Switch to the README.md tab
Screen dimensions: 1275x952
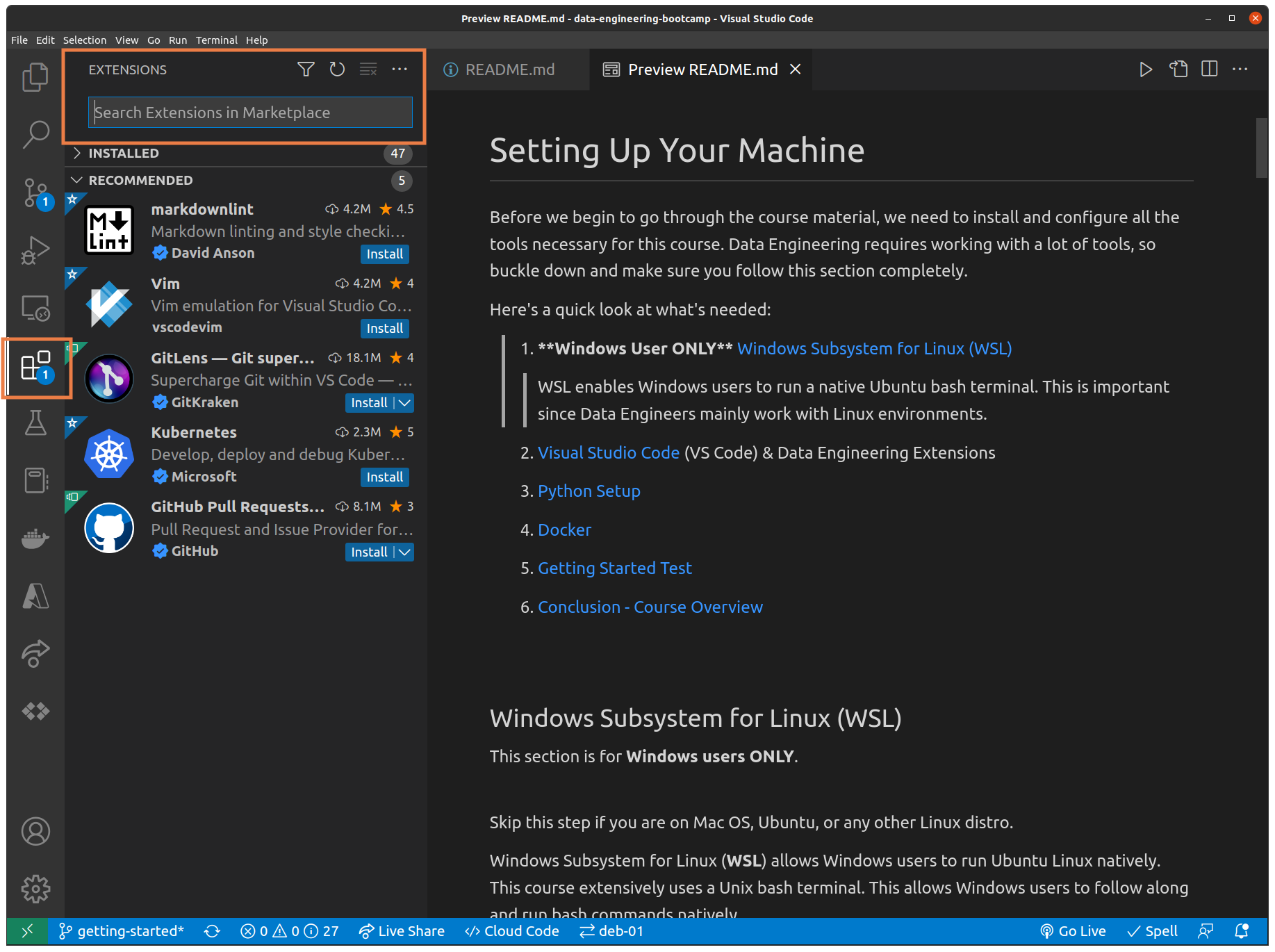tap(509, 69)
